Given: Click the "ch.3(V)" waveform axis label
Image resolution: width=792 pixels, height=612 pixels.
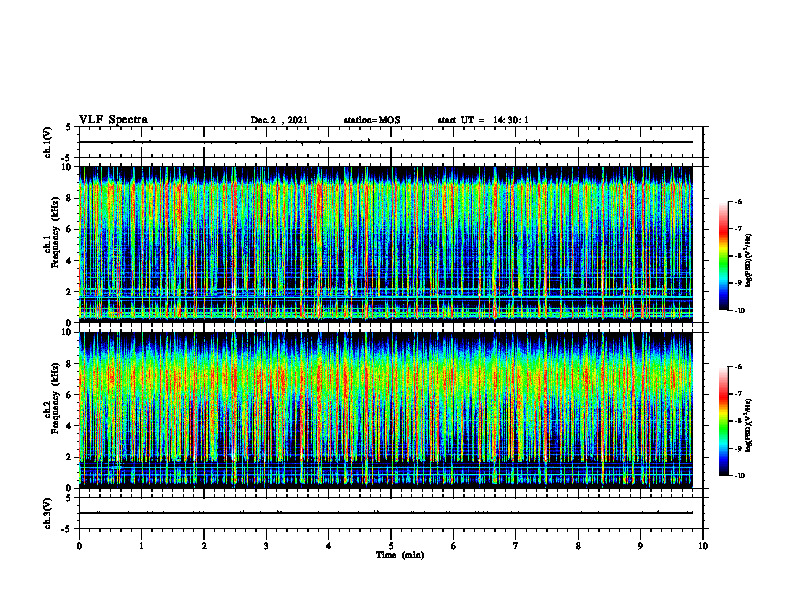Looking at the screenshot, I should 47,513.
